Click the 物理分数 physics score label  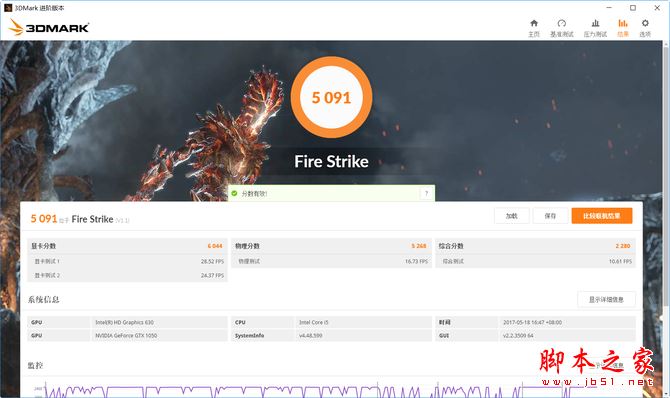pyautogui.click(x=247, y=246)
